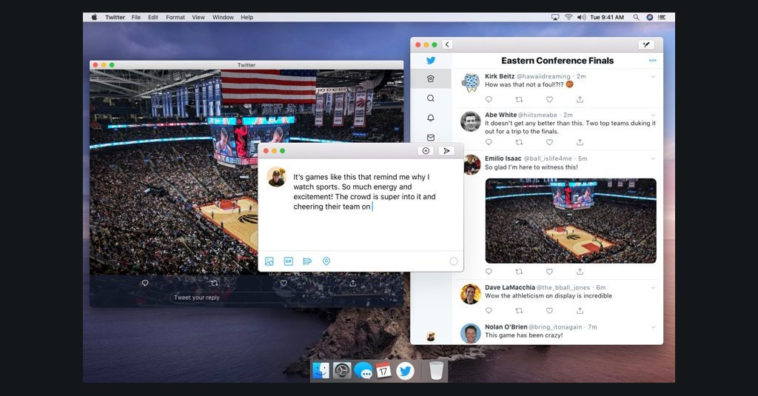Share Kirk Beitz's tweet
The image size is (758, 396).
pos(580,99)
